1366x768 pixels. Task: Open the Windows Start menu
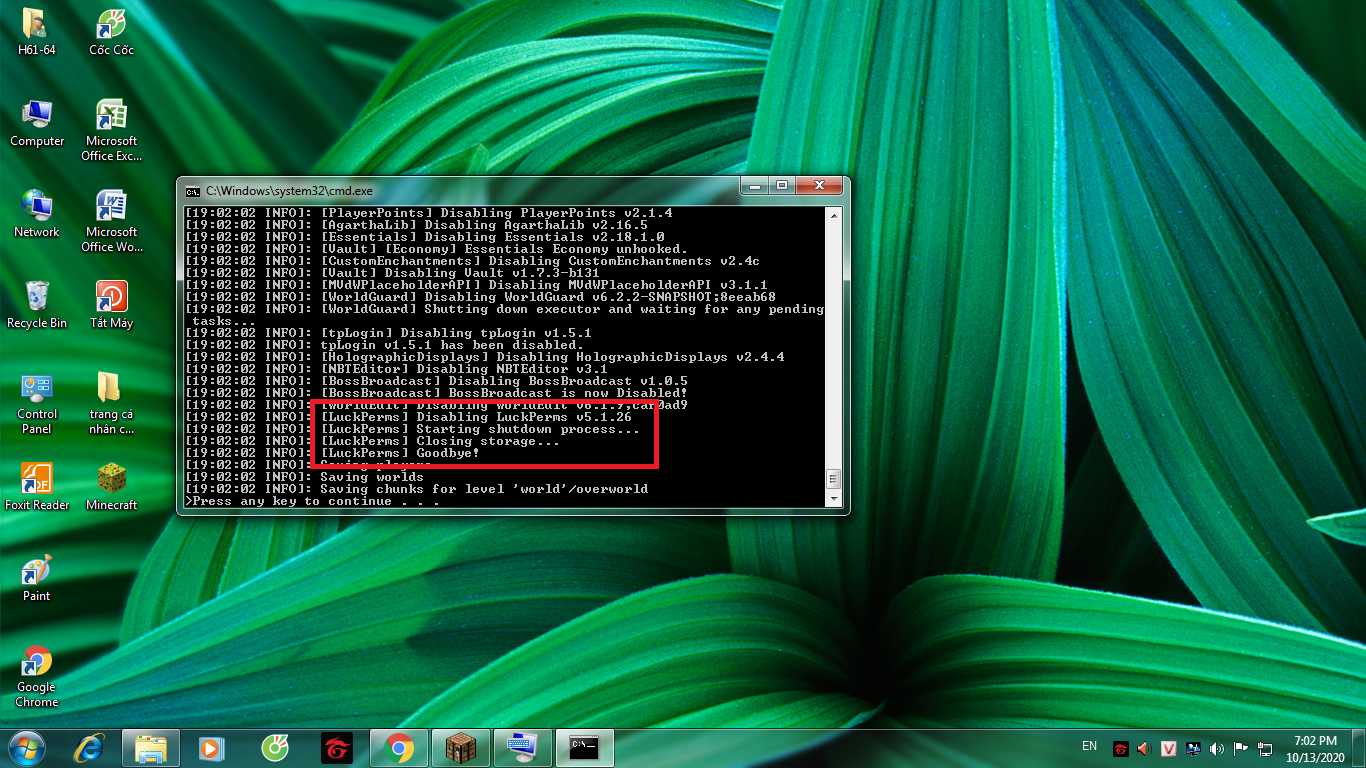coord(27,748)
